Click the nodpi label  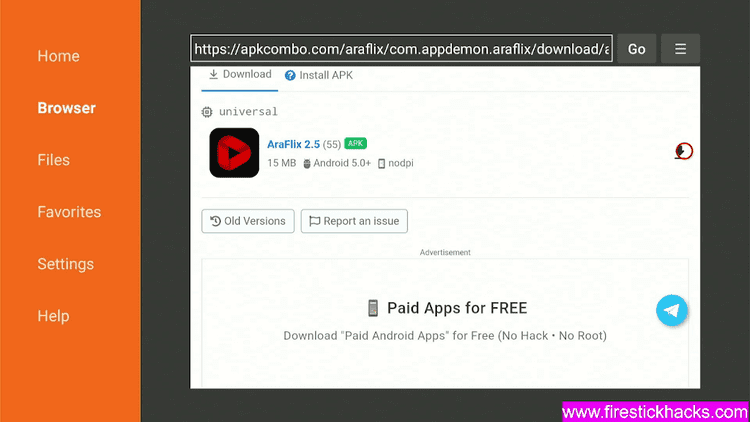point(401,163)
